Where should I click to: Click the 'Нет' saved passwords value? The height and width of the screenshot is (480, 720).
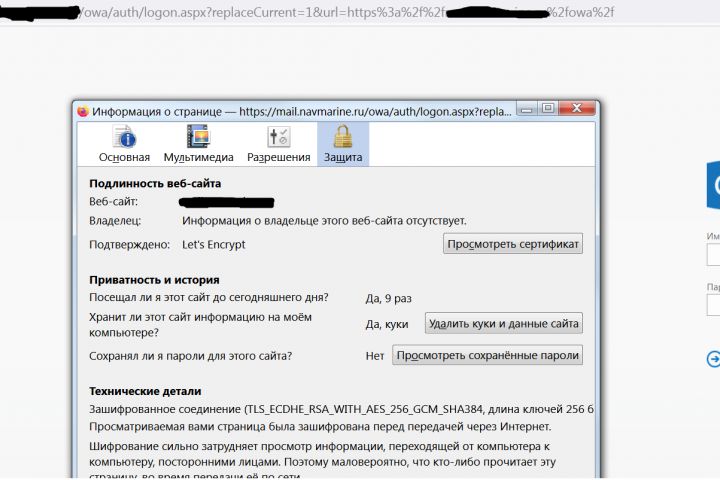(x=375, y=356)
